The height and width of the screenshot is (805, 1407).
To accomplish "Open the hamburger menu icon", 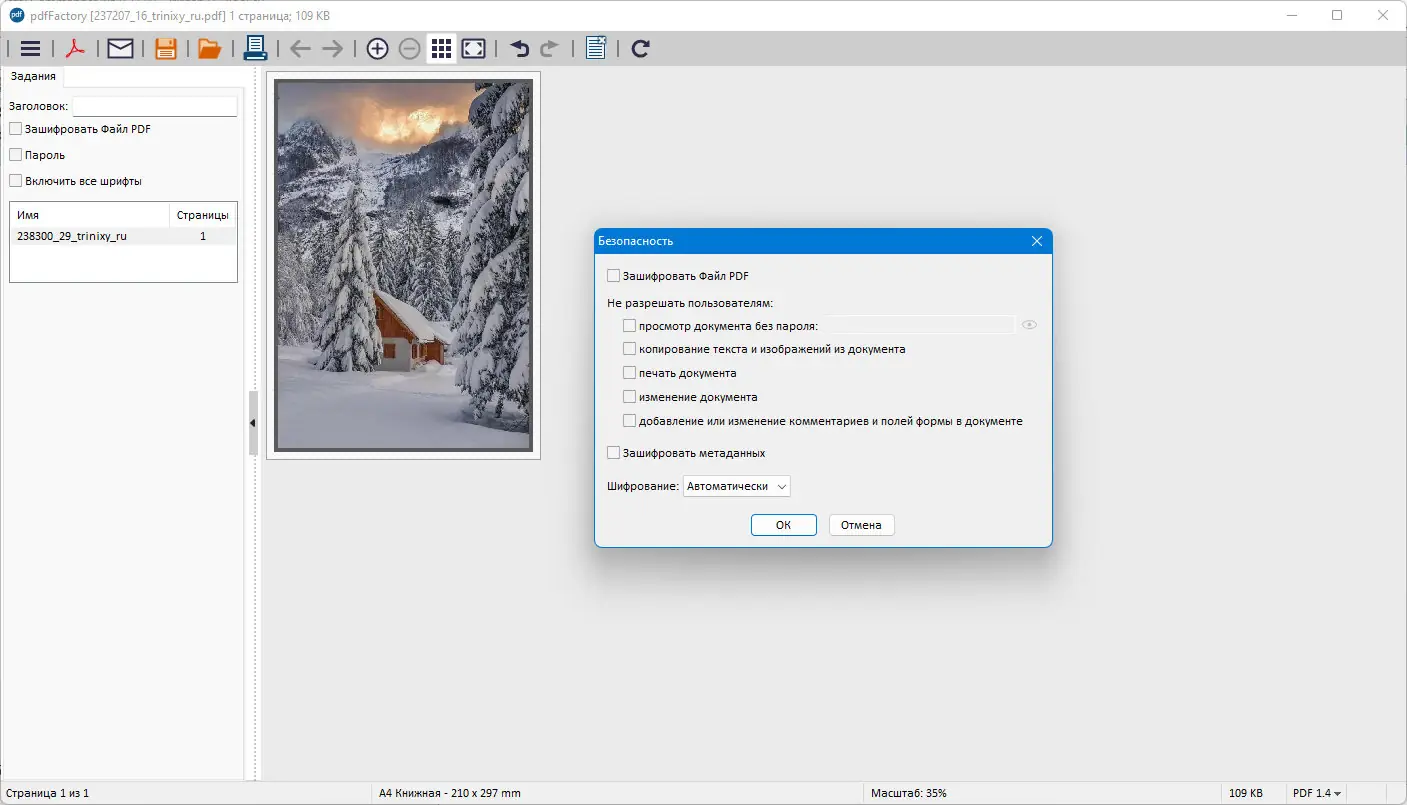I will 30,48.
